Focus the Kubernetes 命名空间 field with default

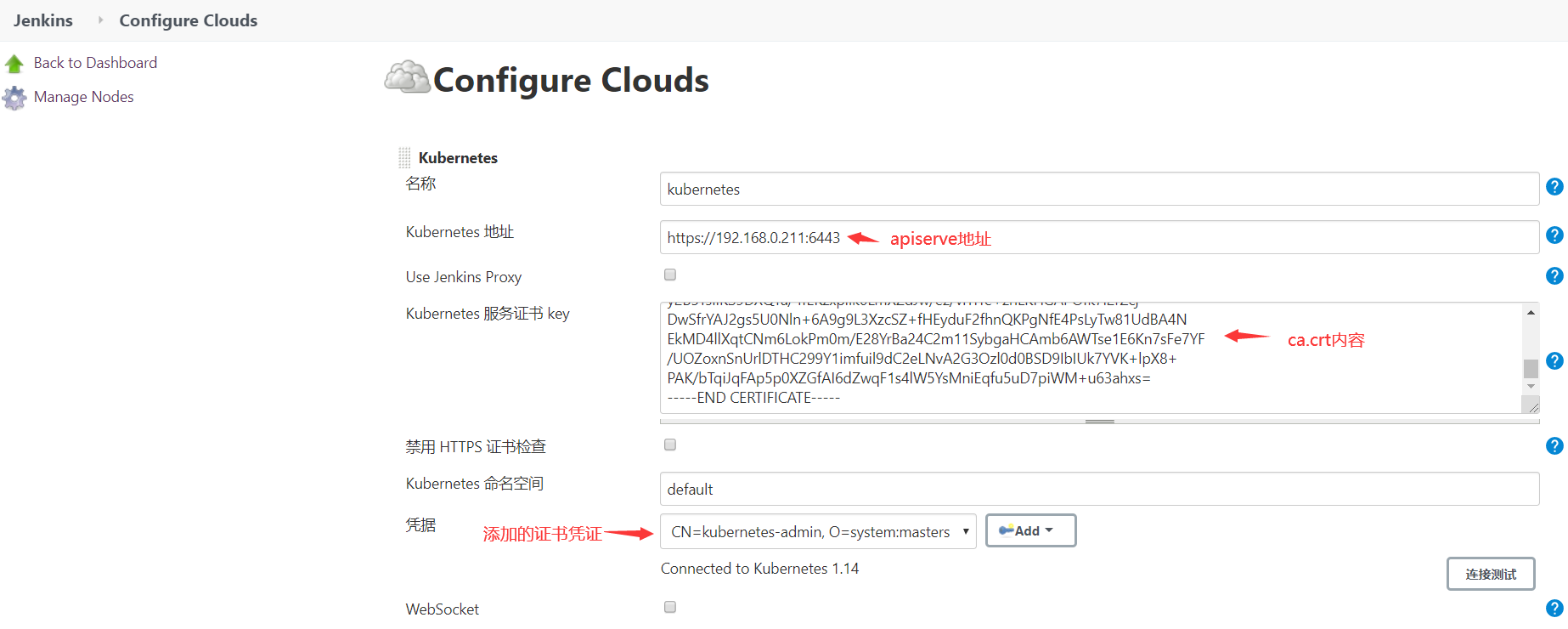1099,489
